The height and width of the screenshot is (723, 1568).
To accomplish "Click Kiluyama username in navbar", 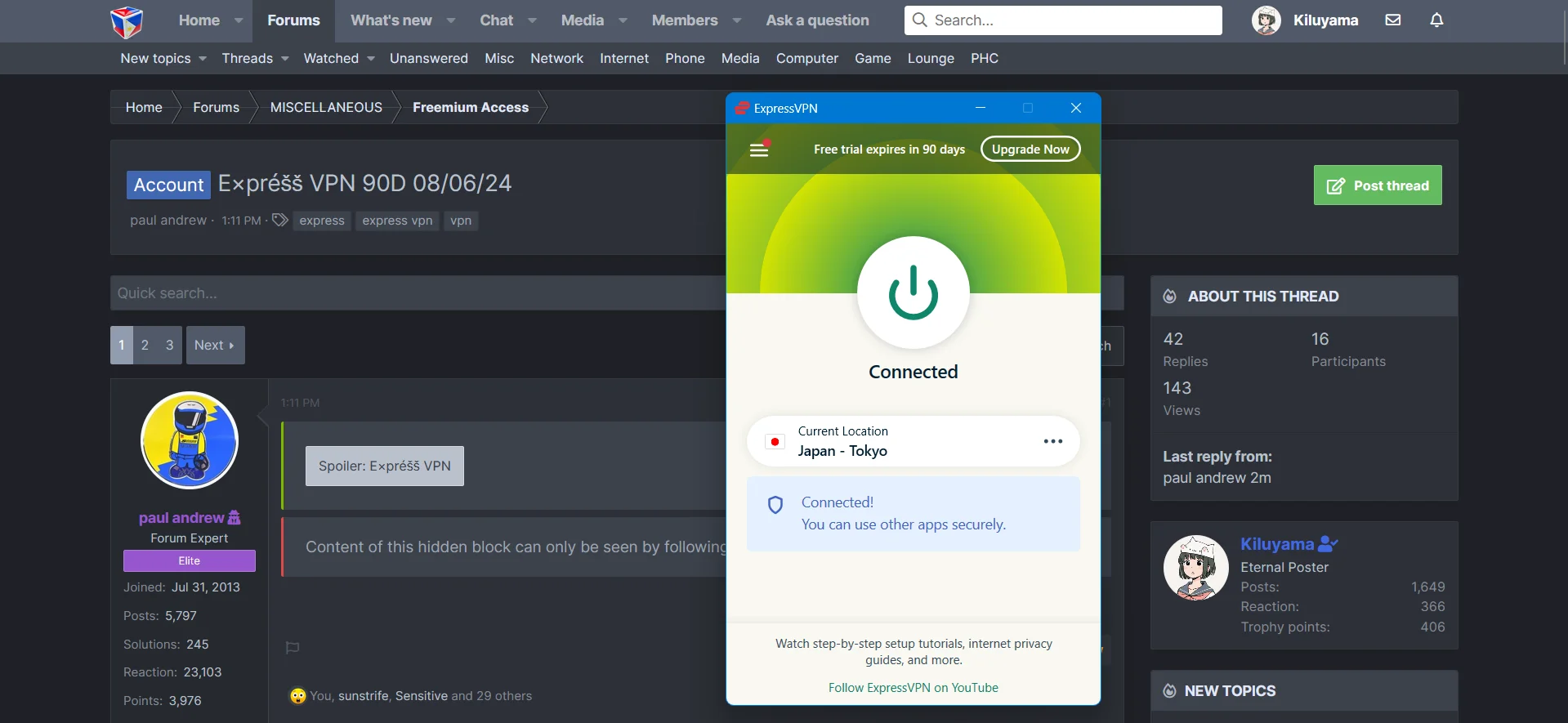I will coord(1325,20).
